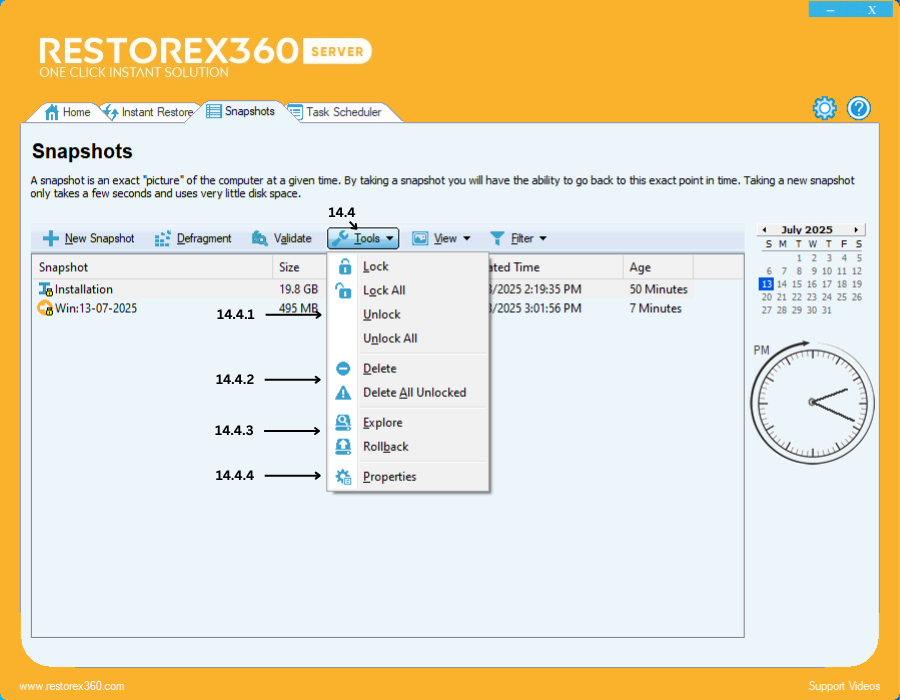900x700 pixels.
Task: Choose Unlock All from the Tools menu
Action: coord(408,339)
